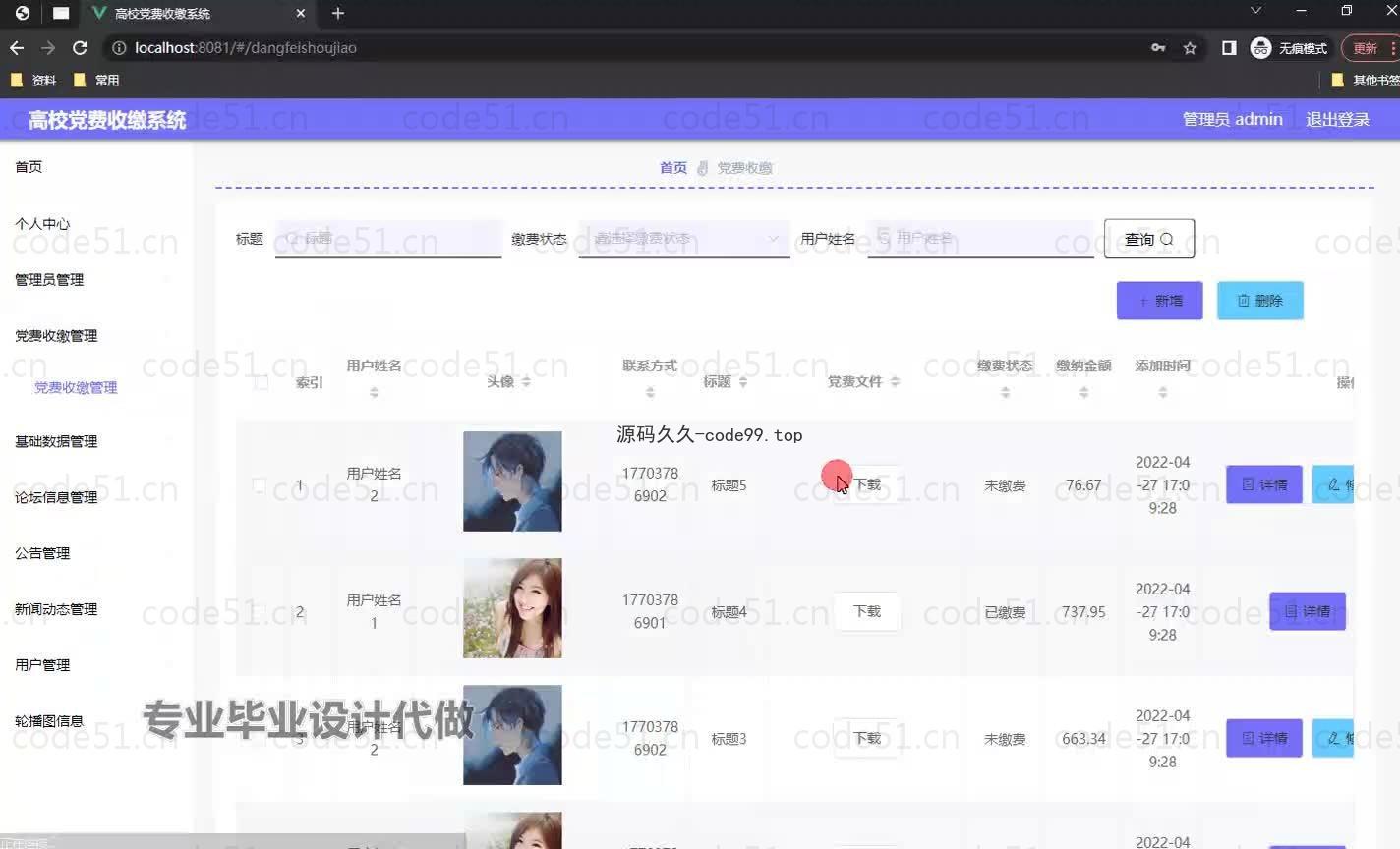
Task: Tick the checkbox for row index 2
Action: pyautogui.click(x=261, y=612)
